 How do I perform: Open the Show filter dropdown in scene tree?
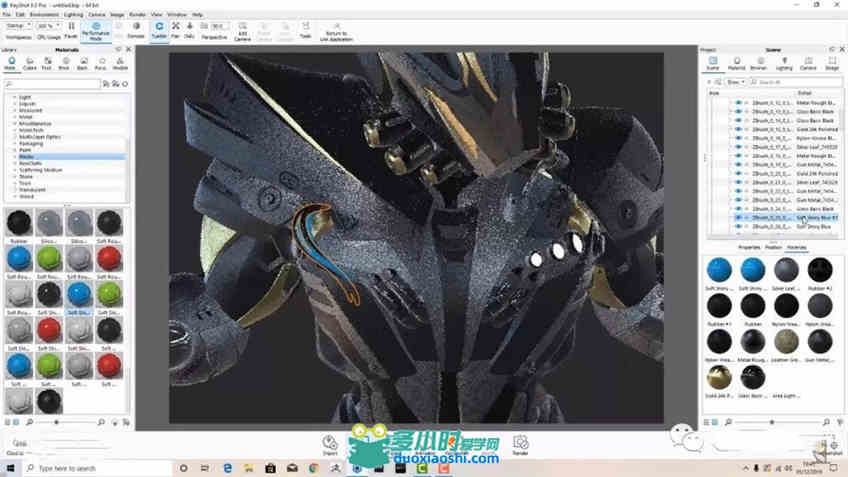[x=736, y=82]
